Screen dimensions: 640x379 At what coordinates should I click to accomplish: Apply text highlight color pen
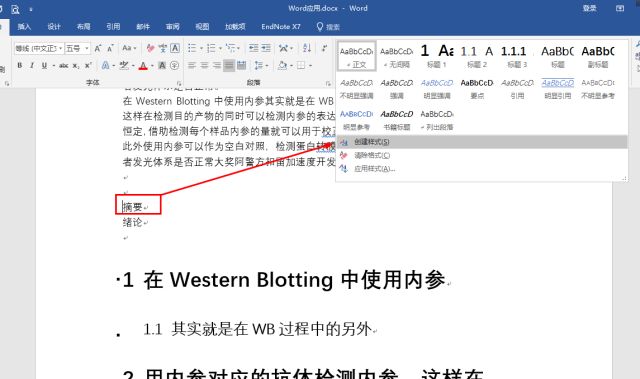point(124,65)
